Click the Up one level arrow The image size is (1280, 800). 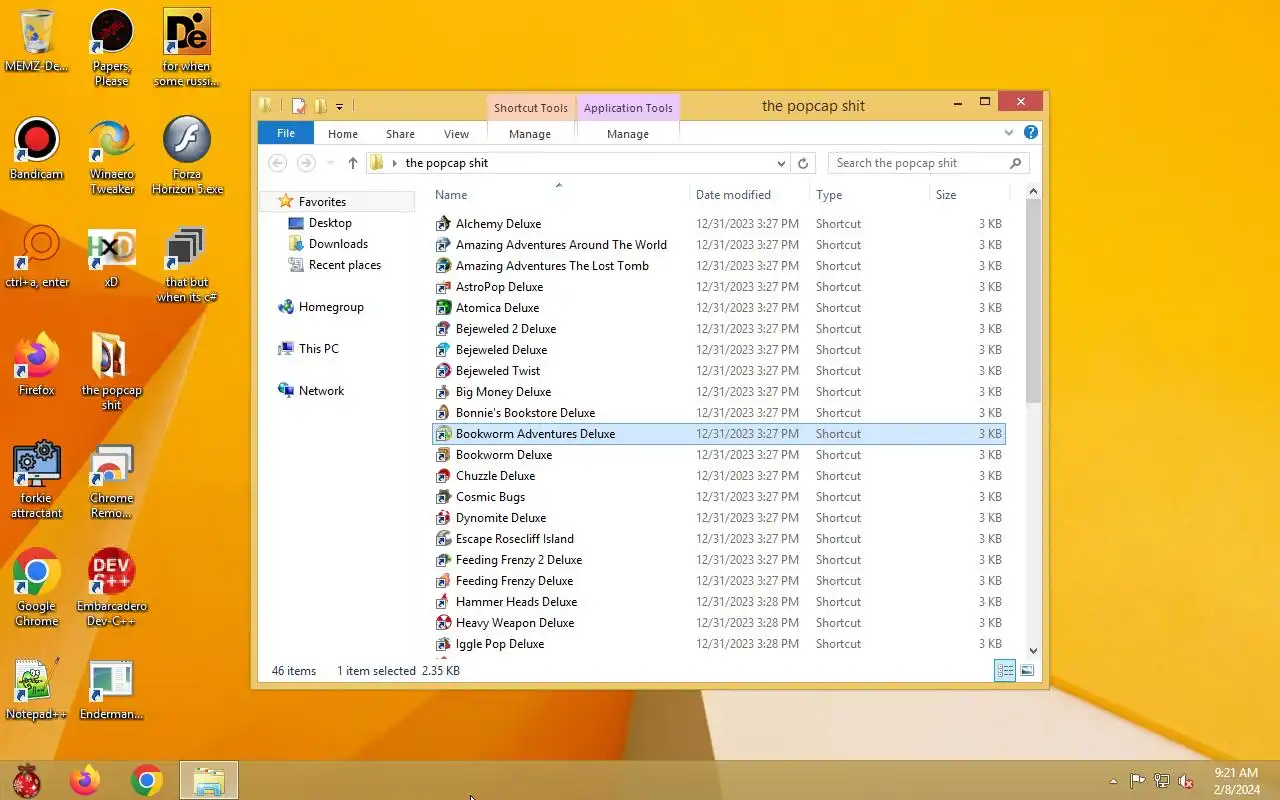tap(352, 163)
